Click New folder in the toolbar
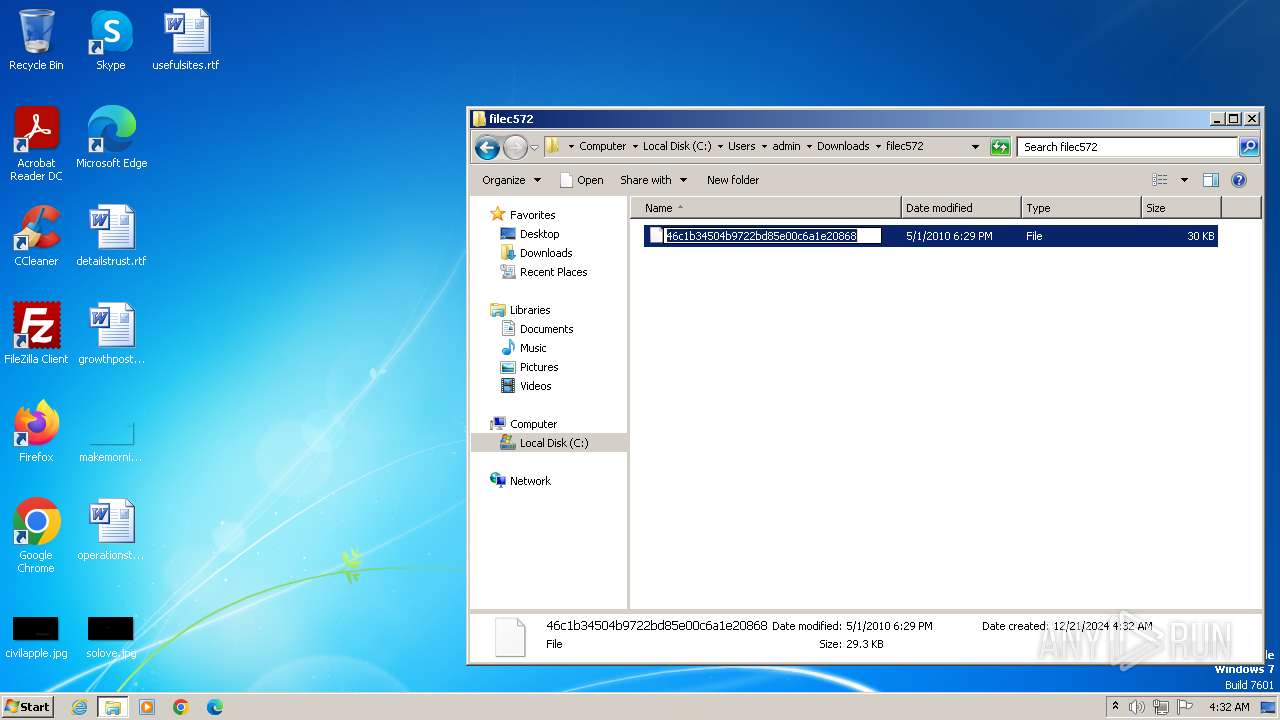1280x720 pixels. tap(733, 180)
